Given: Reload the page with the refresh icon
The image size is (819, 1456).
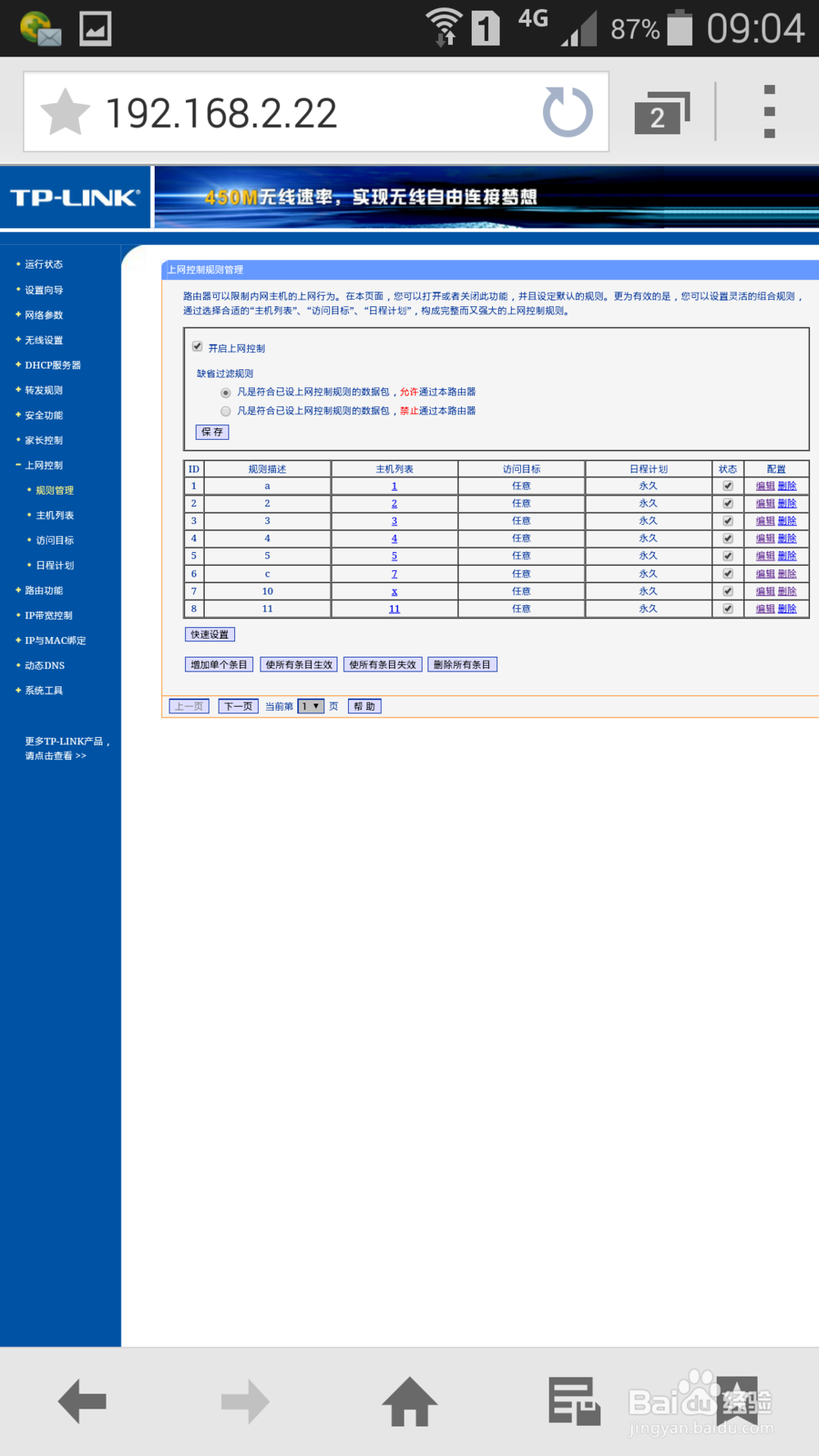Looking at the screenshot, I should click(x=568, y=112).
